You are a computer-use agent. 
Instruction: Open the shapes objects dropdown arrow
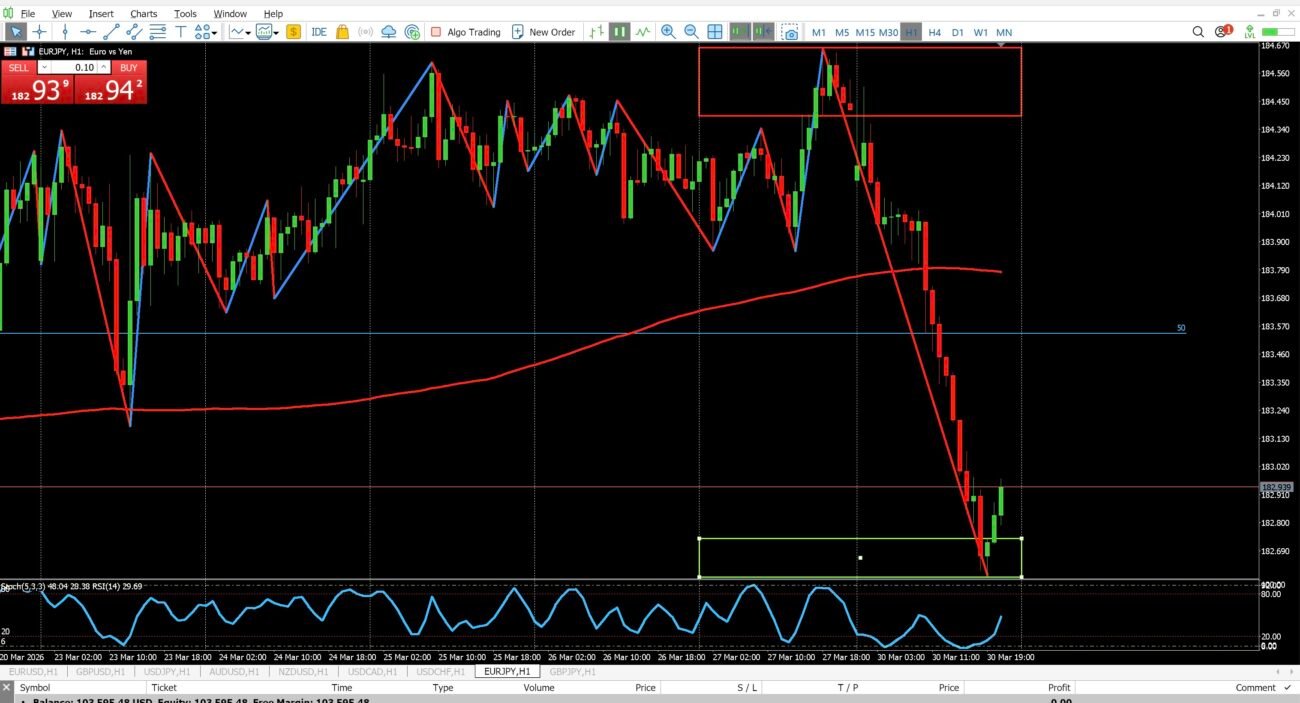tap(215, 33)
